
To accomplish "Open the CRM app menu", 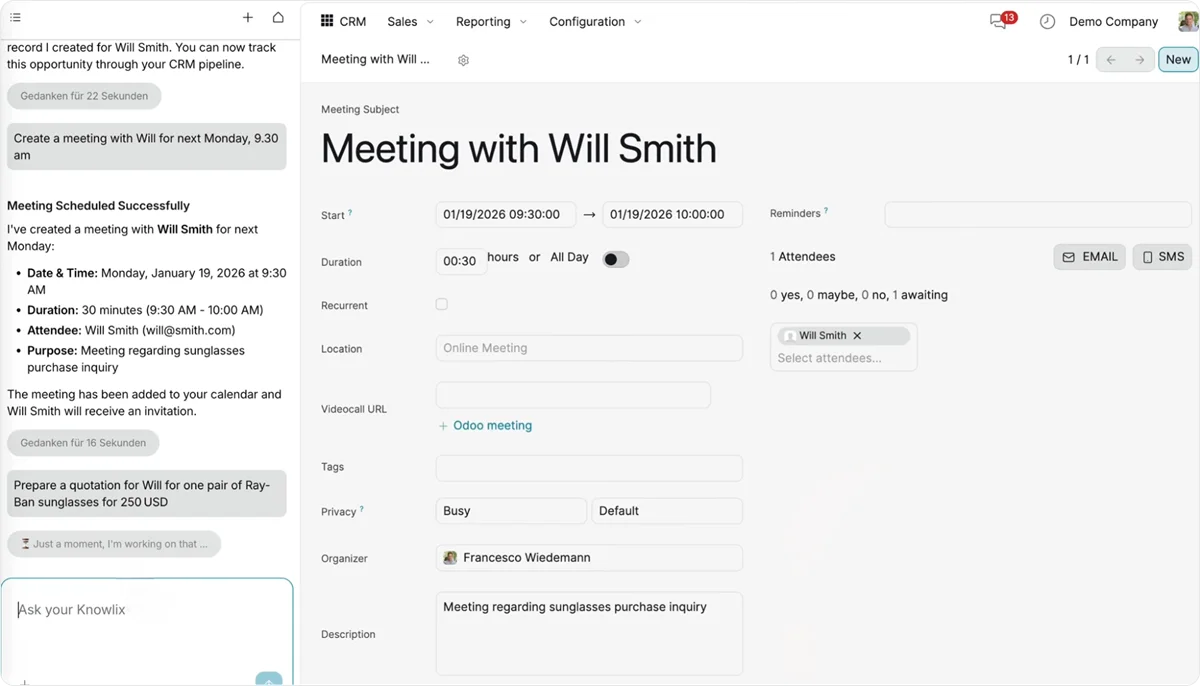I will point(353,21).
